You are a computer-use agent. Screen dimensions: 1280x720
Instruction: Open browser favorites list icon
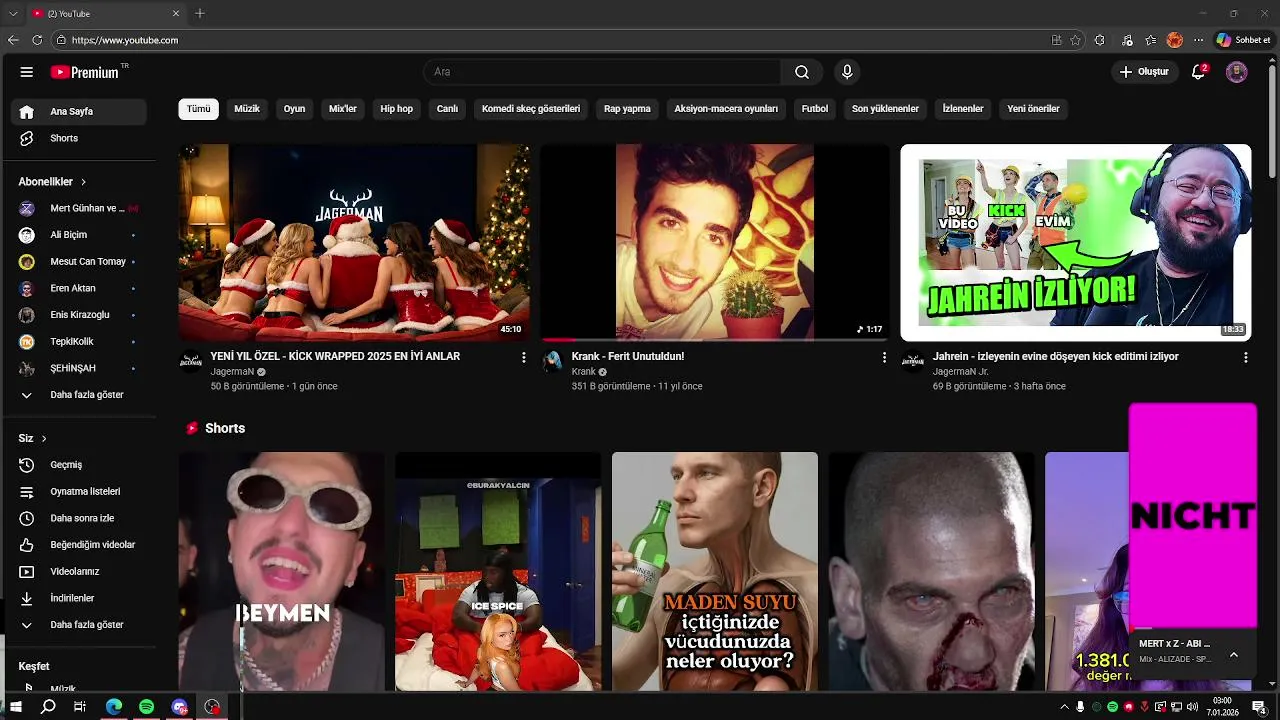[x=1151, y=40]
